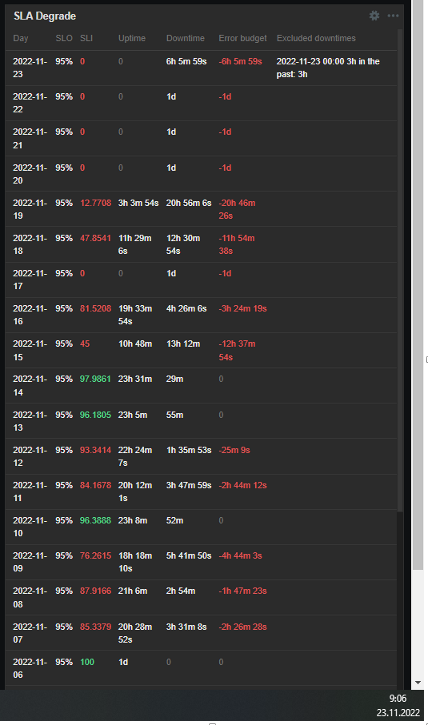Open the three-dots panel options menu
428x725 pixels.
(393, 16)
